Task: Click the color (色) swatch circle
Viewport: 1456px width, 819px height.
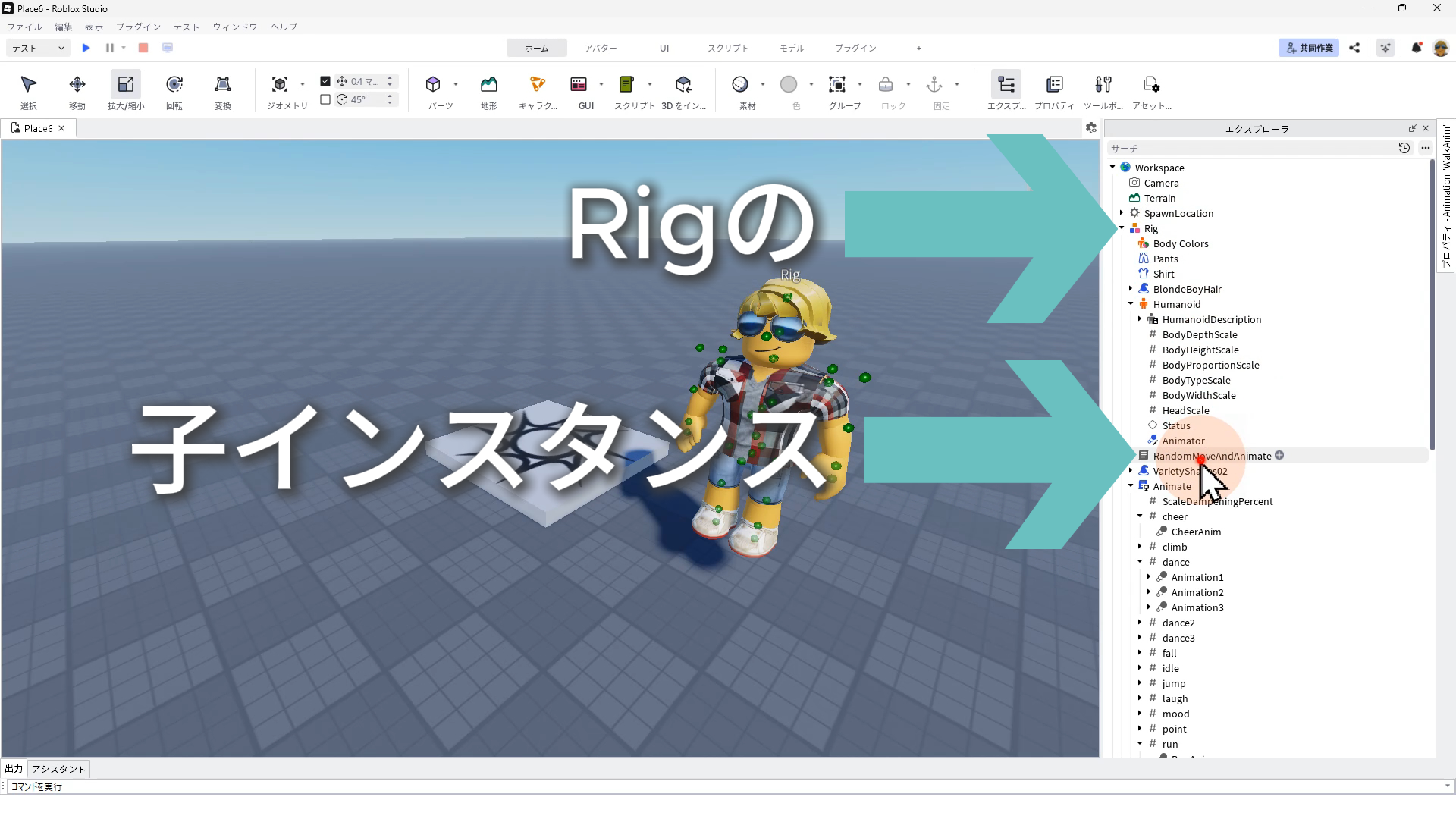Action: point(789,85)
